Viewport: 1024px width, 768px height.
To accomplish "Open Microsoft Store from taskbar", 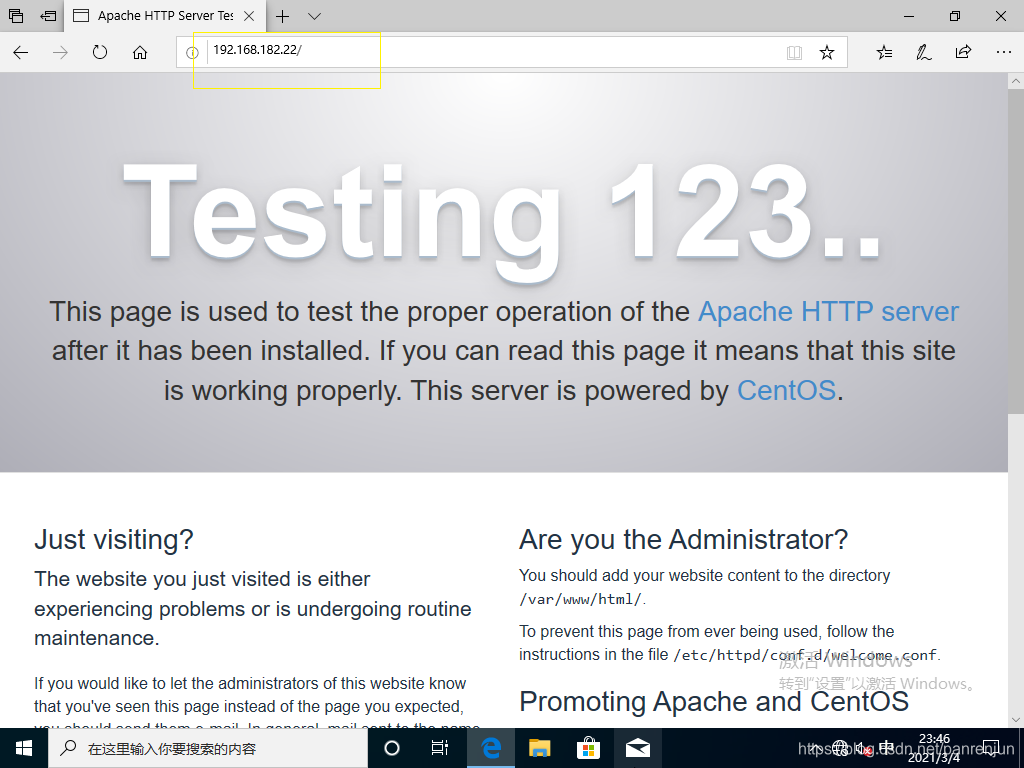I will [x=588, y=748].
